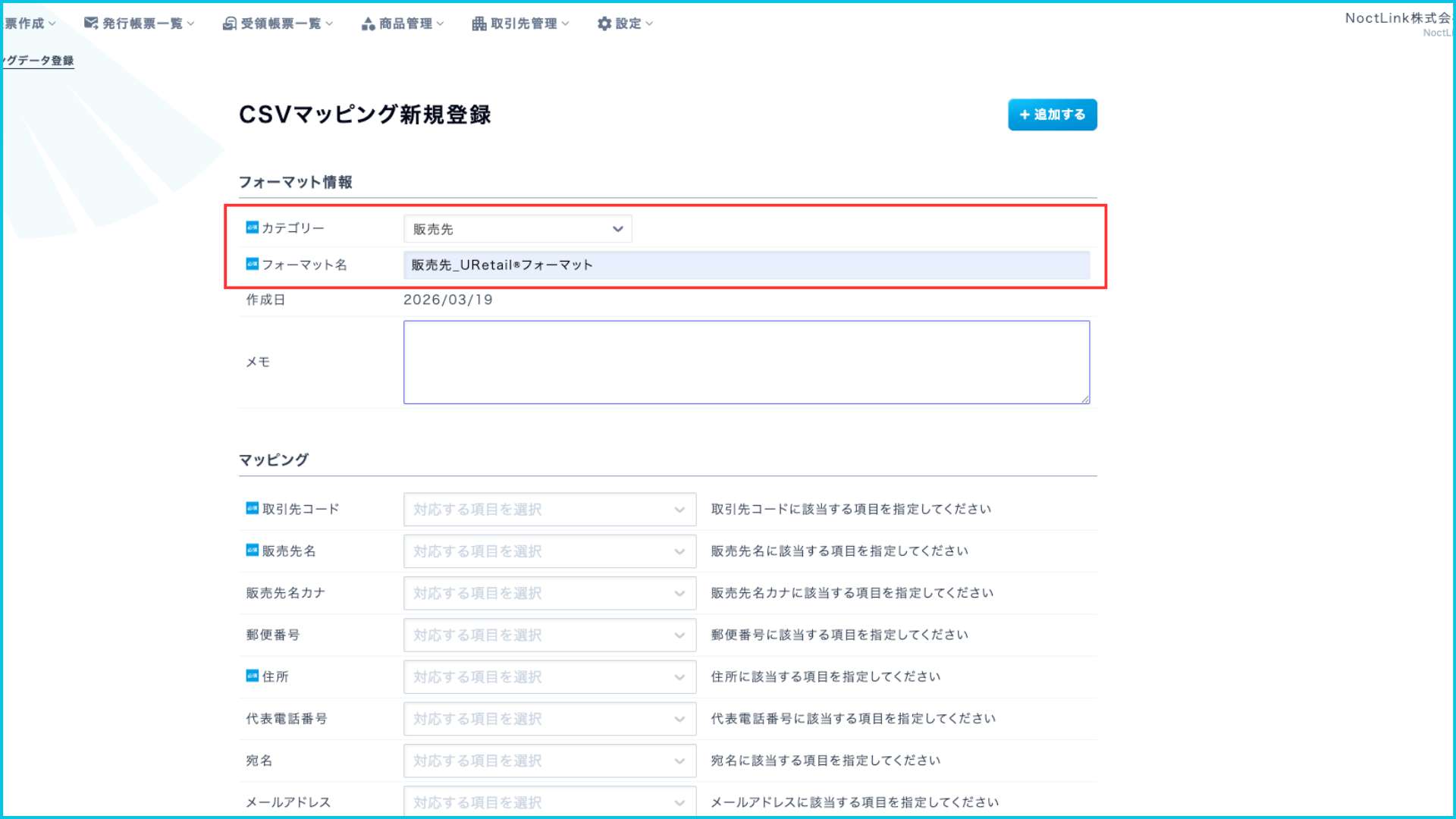
Task: Click the gear icon beside 設定
Action: tap(604, 24)
